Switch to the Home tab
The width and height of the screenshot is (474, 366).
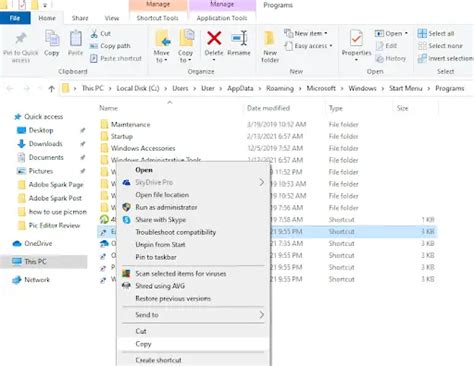click(x=47, y=18)
